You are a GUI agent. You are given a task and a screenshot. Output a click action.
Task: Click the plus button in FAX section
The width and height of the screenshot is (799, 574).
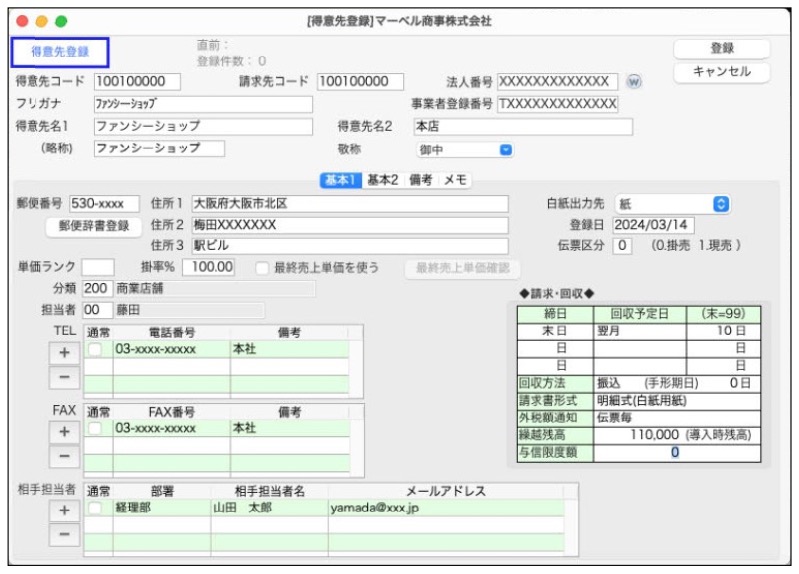click(64, 432)
